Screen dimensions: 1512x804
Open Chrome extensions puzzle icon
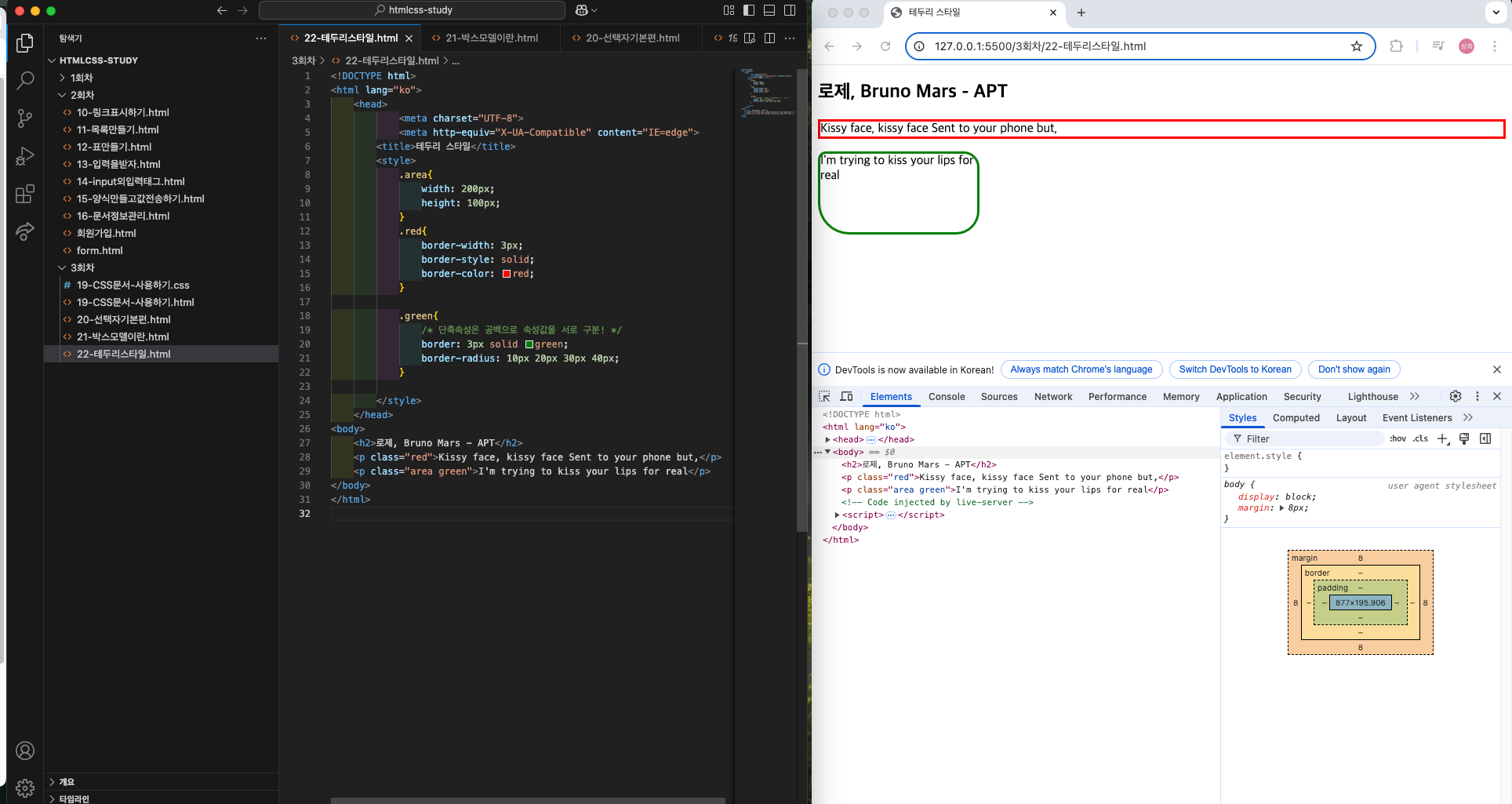(1396, 46)
